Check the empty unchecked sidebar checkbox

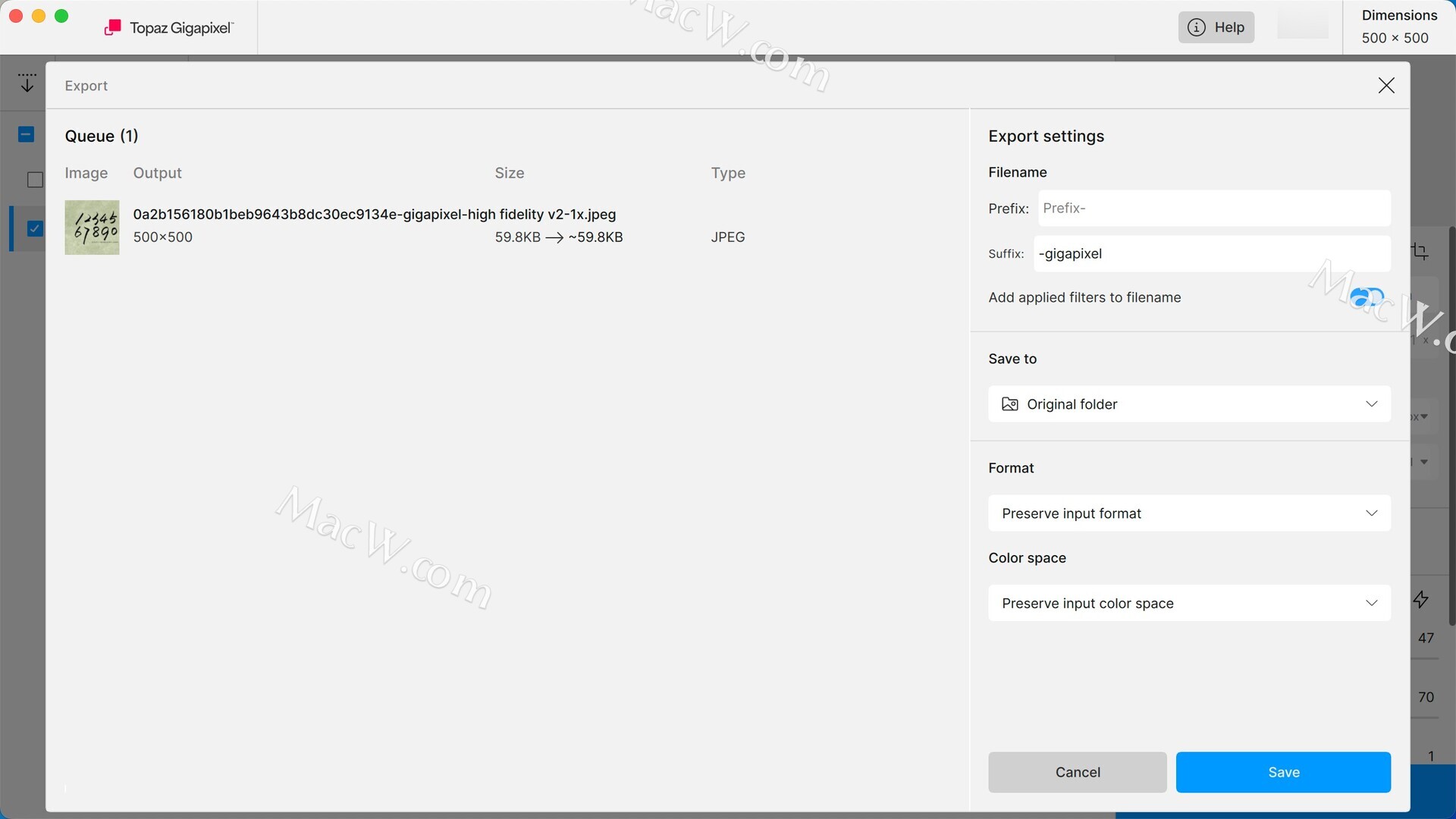pyautogui.click(x=35, y=180)
